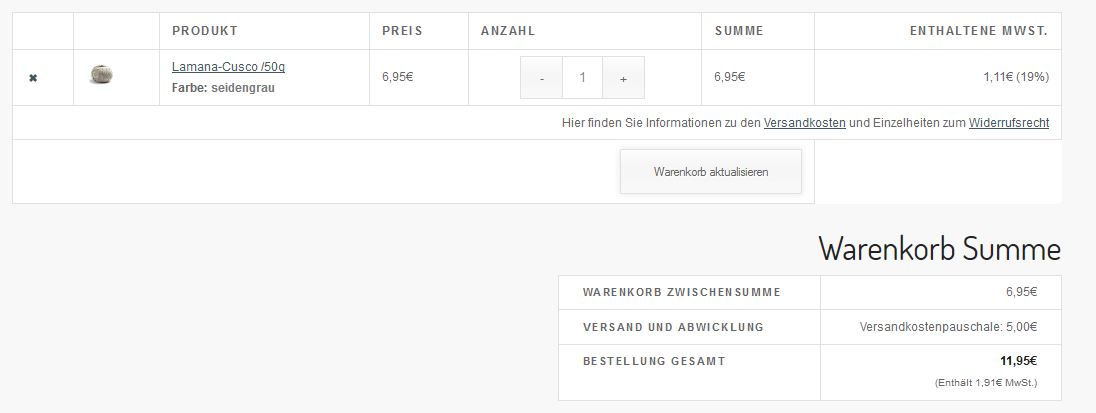1096x413 pixels.
Task: Open the Versandkosten link
Action: (804, 123)
